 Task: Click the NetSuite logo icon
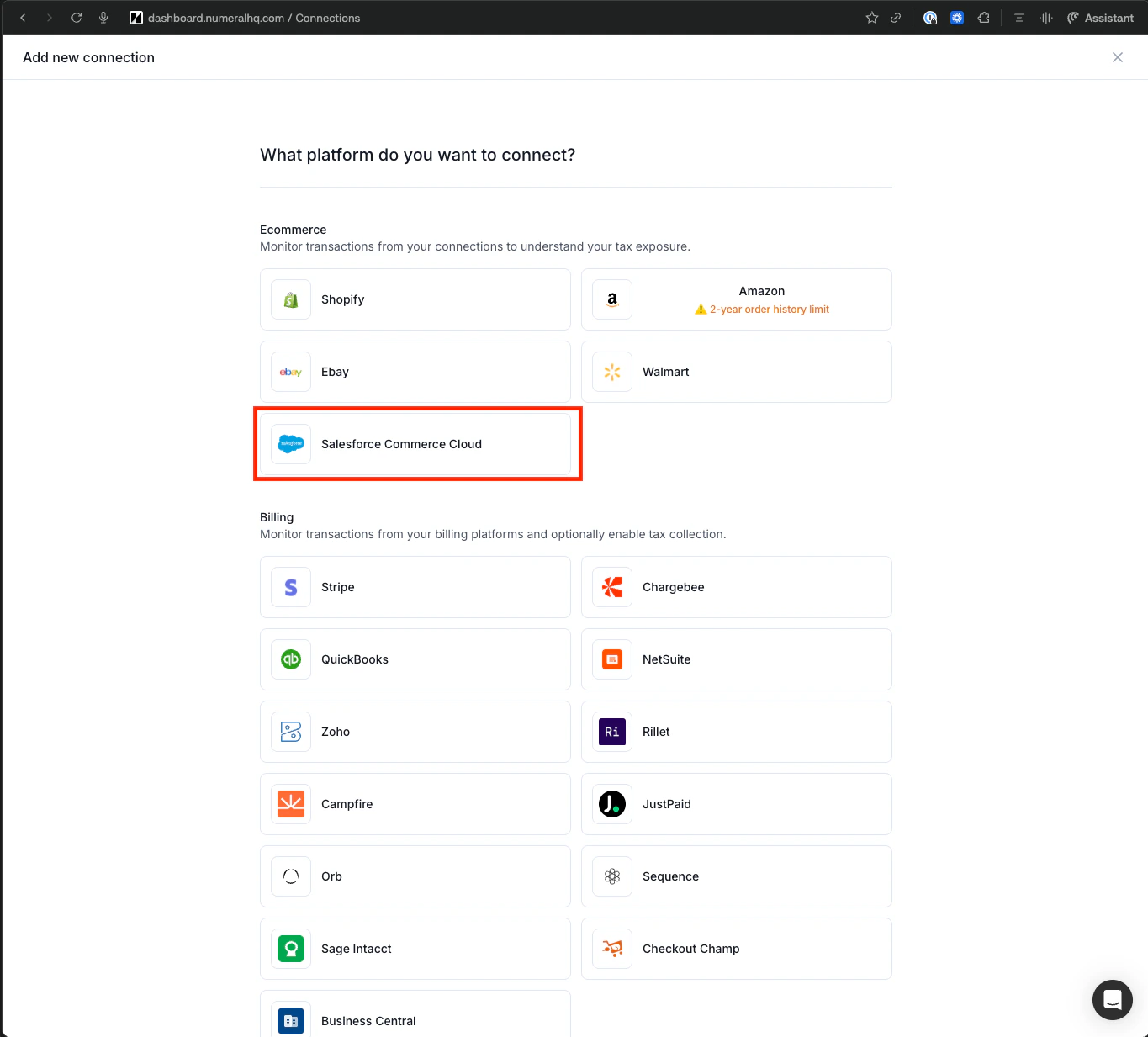point(612,659)
